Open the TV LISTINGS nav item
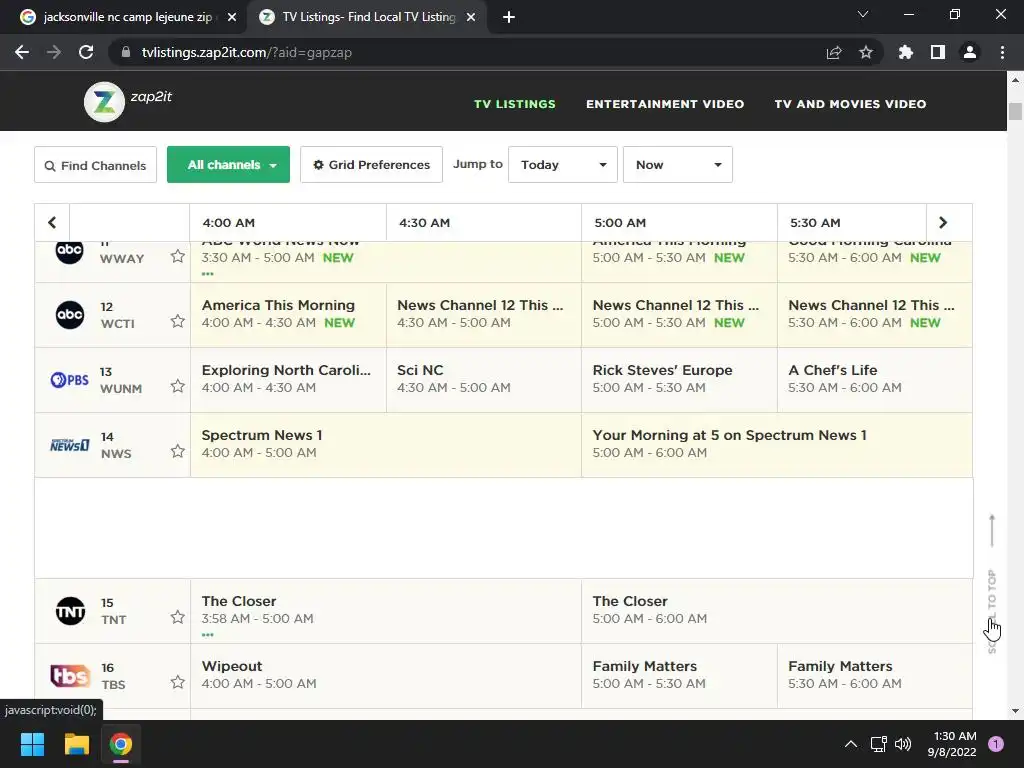 pos(515,104)
